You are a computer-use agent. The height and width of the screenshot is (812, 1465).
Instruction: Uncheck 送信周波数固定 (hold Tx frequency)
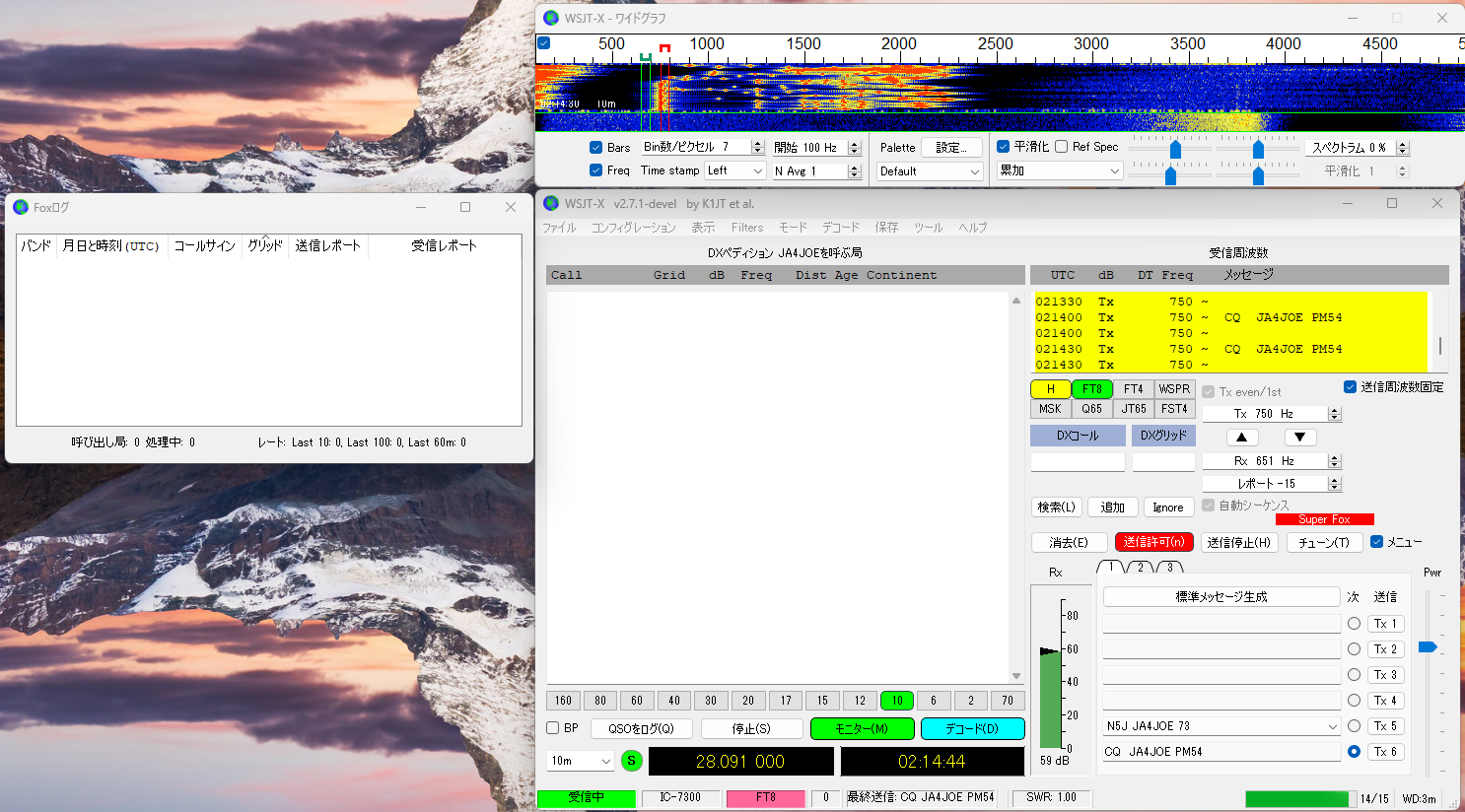coord(1350,387)
